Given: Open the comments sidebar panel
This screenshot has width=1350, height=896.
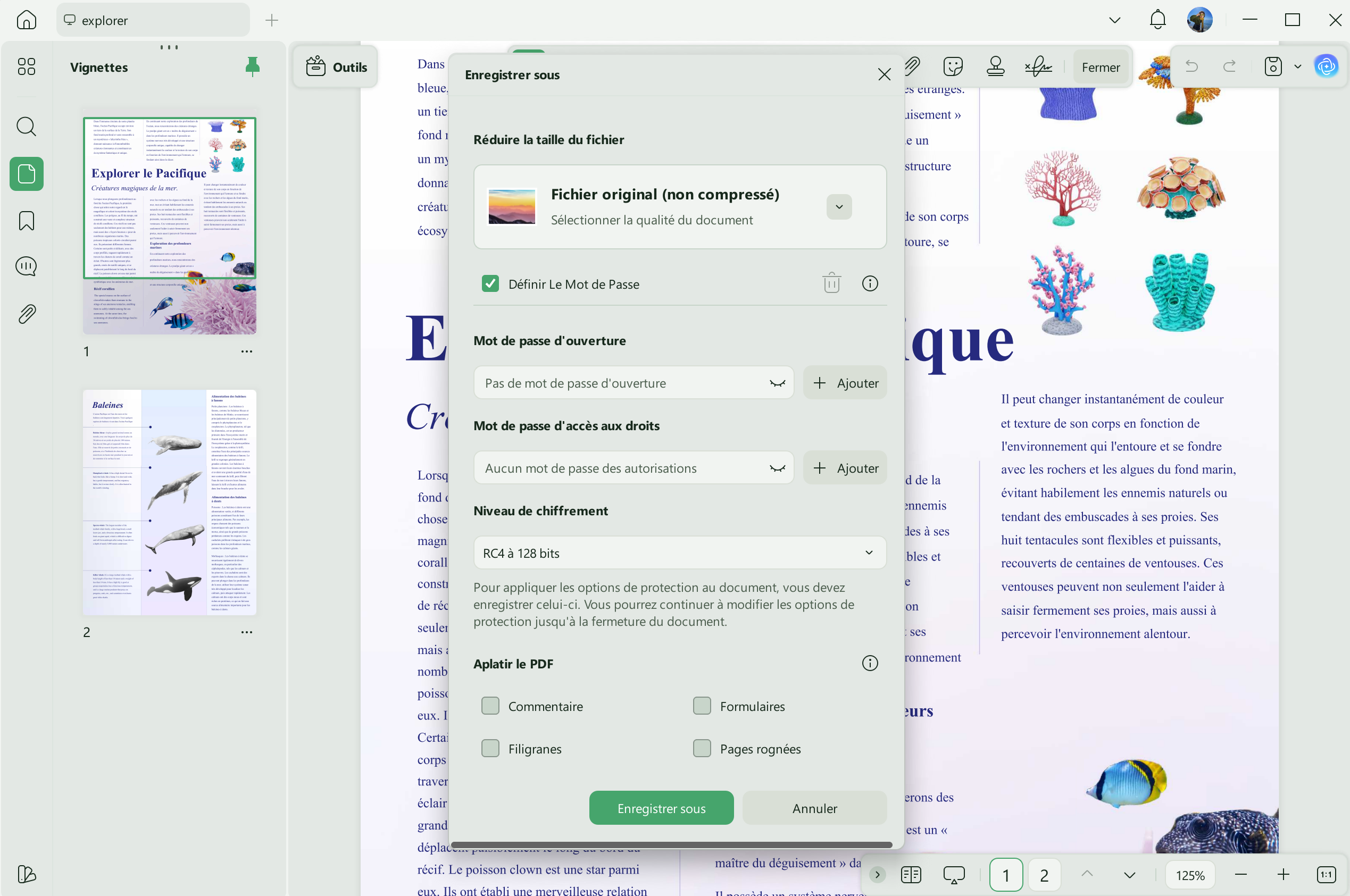Looking at the screenshot, I should coord(26,267).
